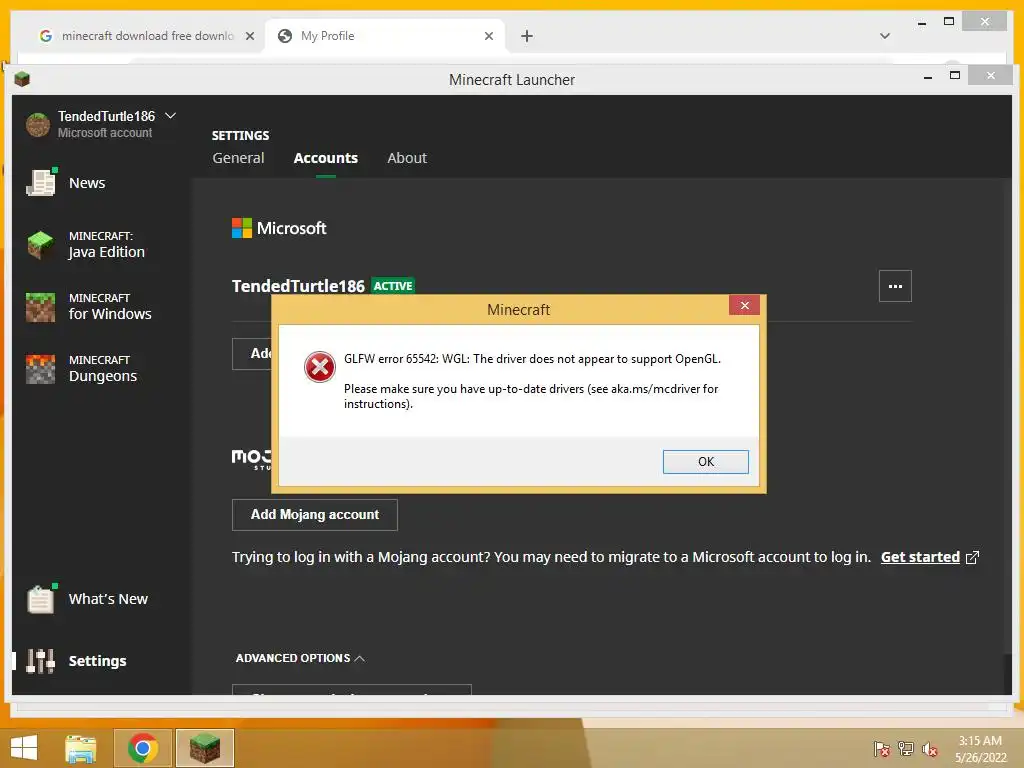This screenshot has width=1024, height=768.
Task: Open Chrome tab search chevron
Action: (x=885, y=36)
